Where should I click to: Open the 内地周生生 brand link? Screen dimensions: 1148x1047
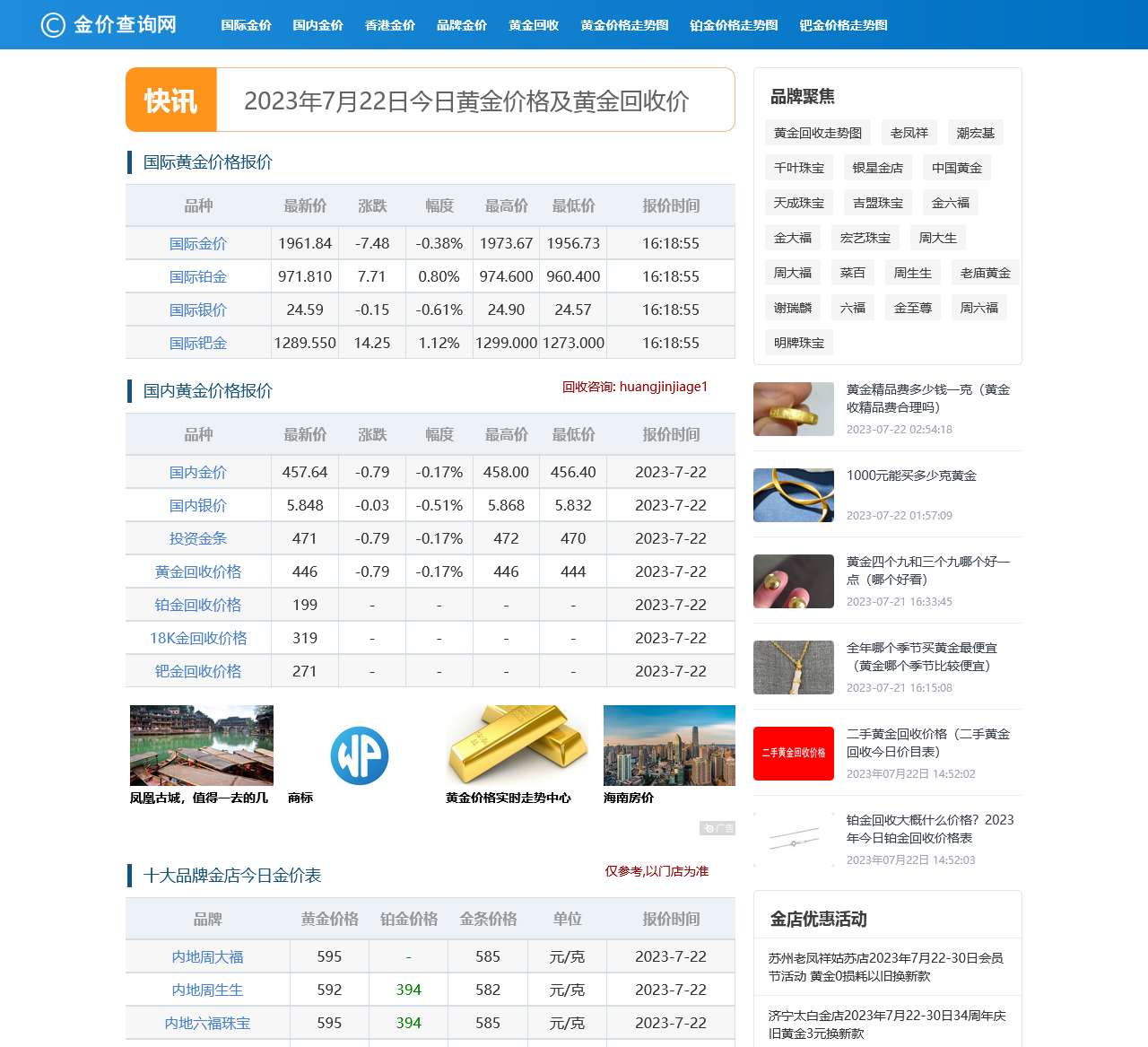point(208,990)
